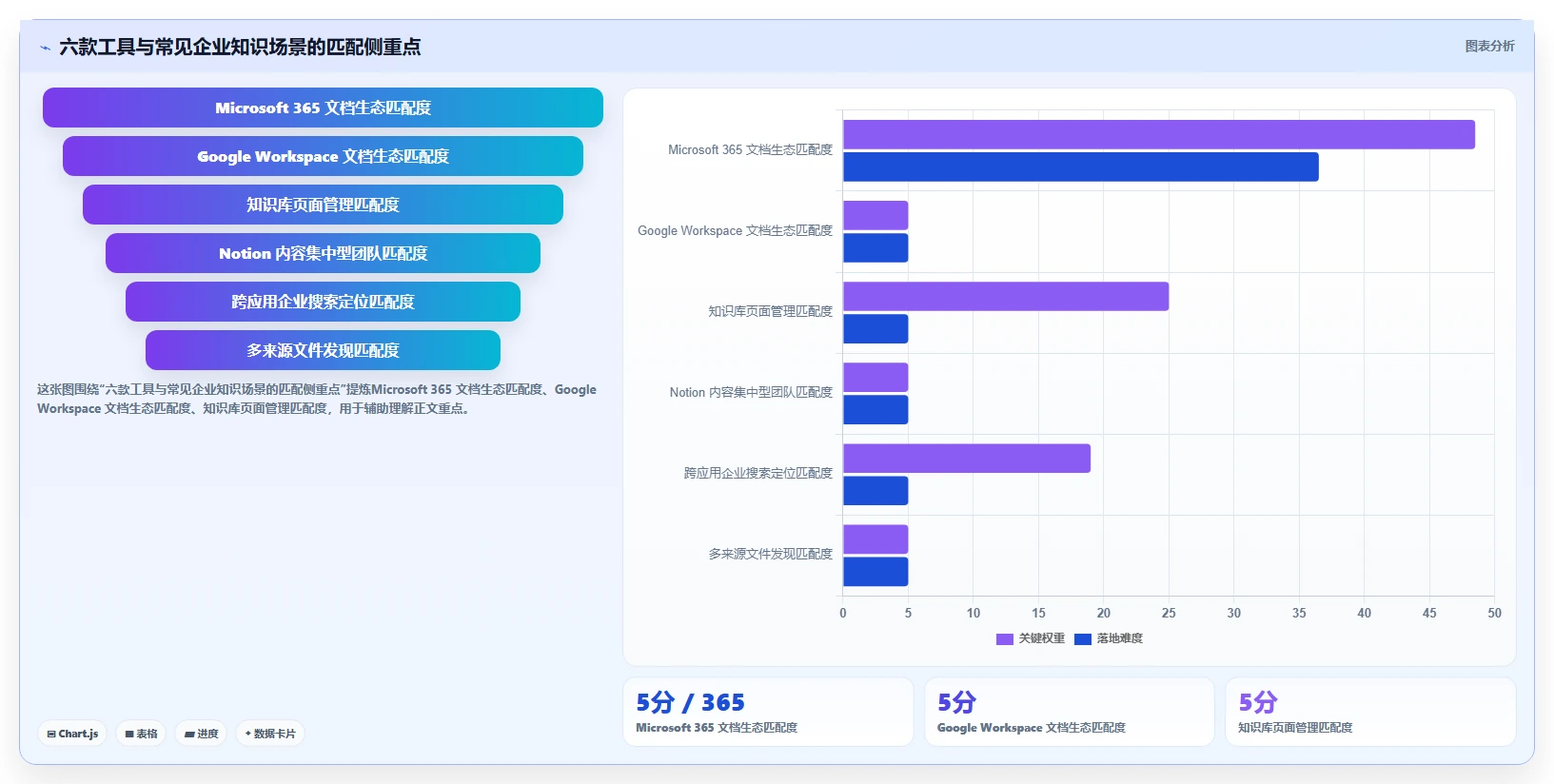
Task: Click the 多来源文件发现匹配度 axis label
Action: pyautogui.click(x=770, y=554)
